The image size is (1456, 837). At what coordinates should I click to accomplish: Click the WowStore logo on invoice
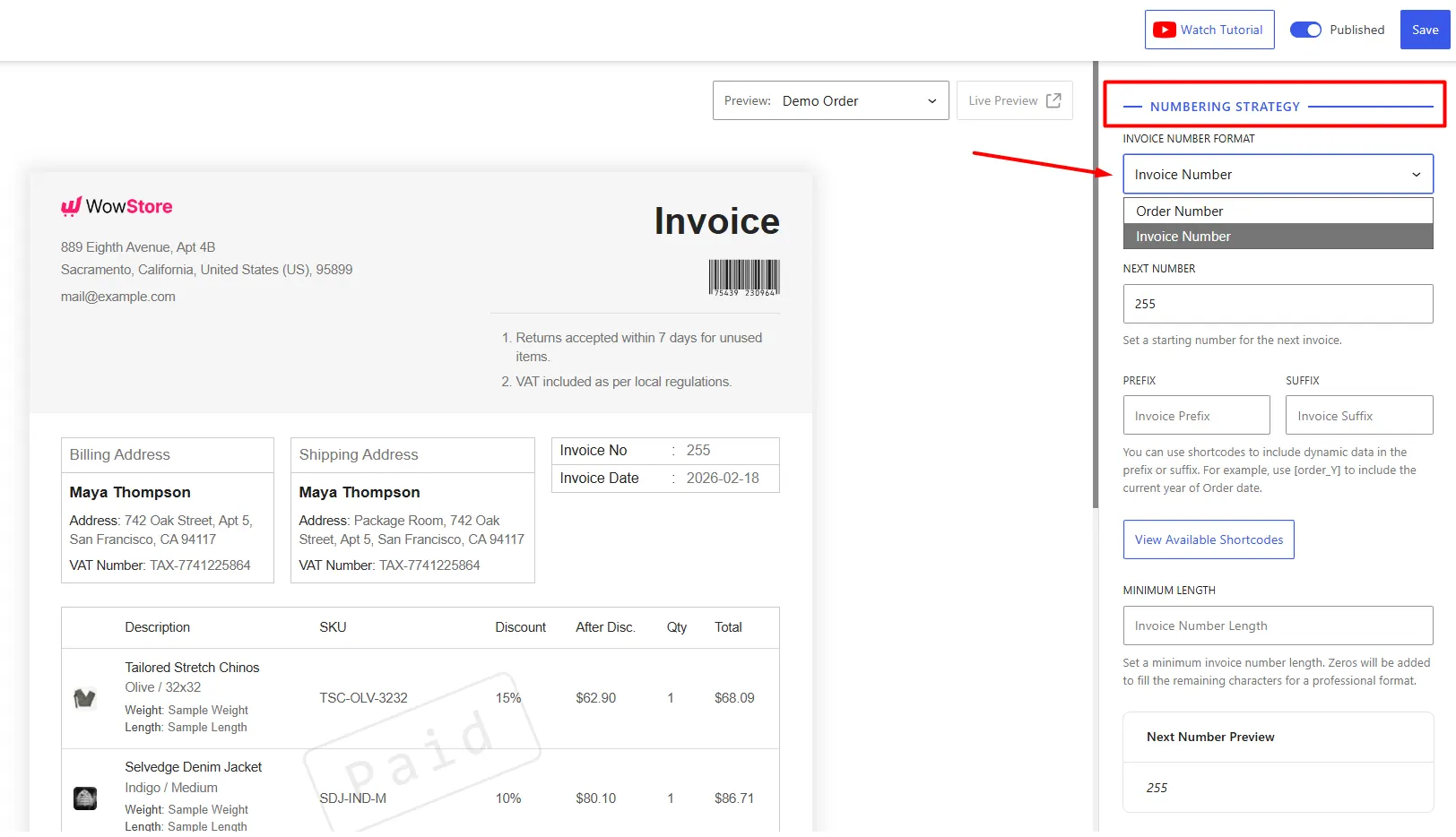117,206
